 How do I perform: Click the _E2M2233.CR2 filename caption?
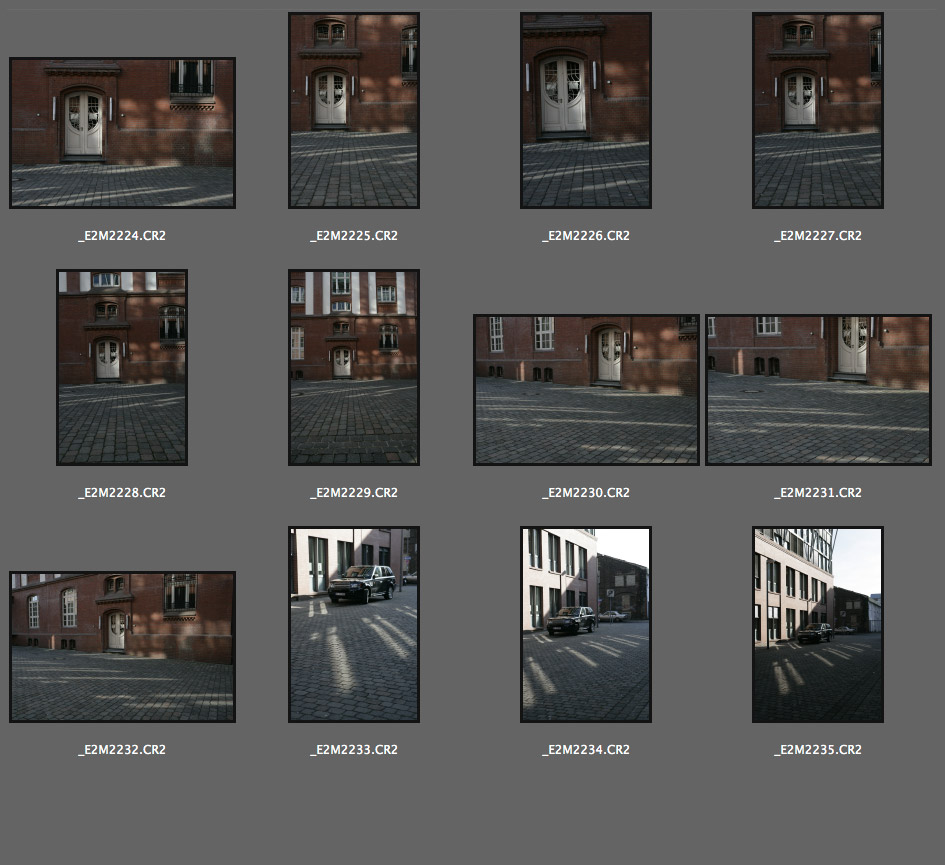pos(354,750)
